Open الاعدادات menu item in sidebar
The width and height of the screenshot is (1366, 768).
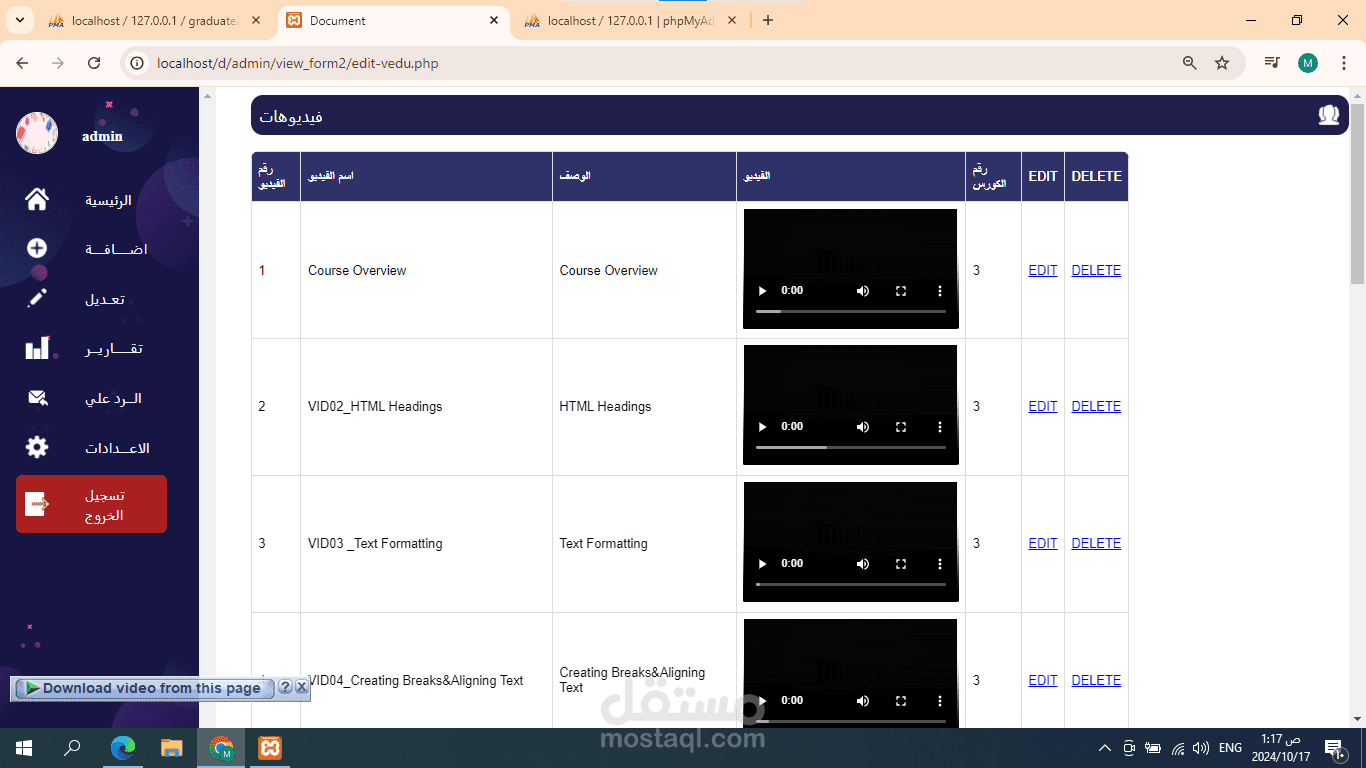117,448
